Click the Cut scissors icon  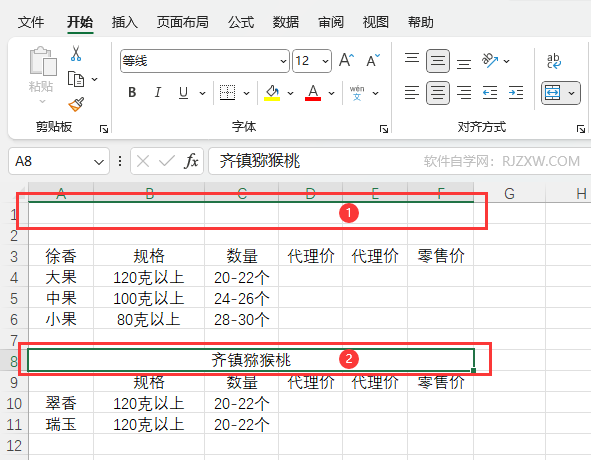tap(76, 54)
